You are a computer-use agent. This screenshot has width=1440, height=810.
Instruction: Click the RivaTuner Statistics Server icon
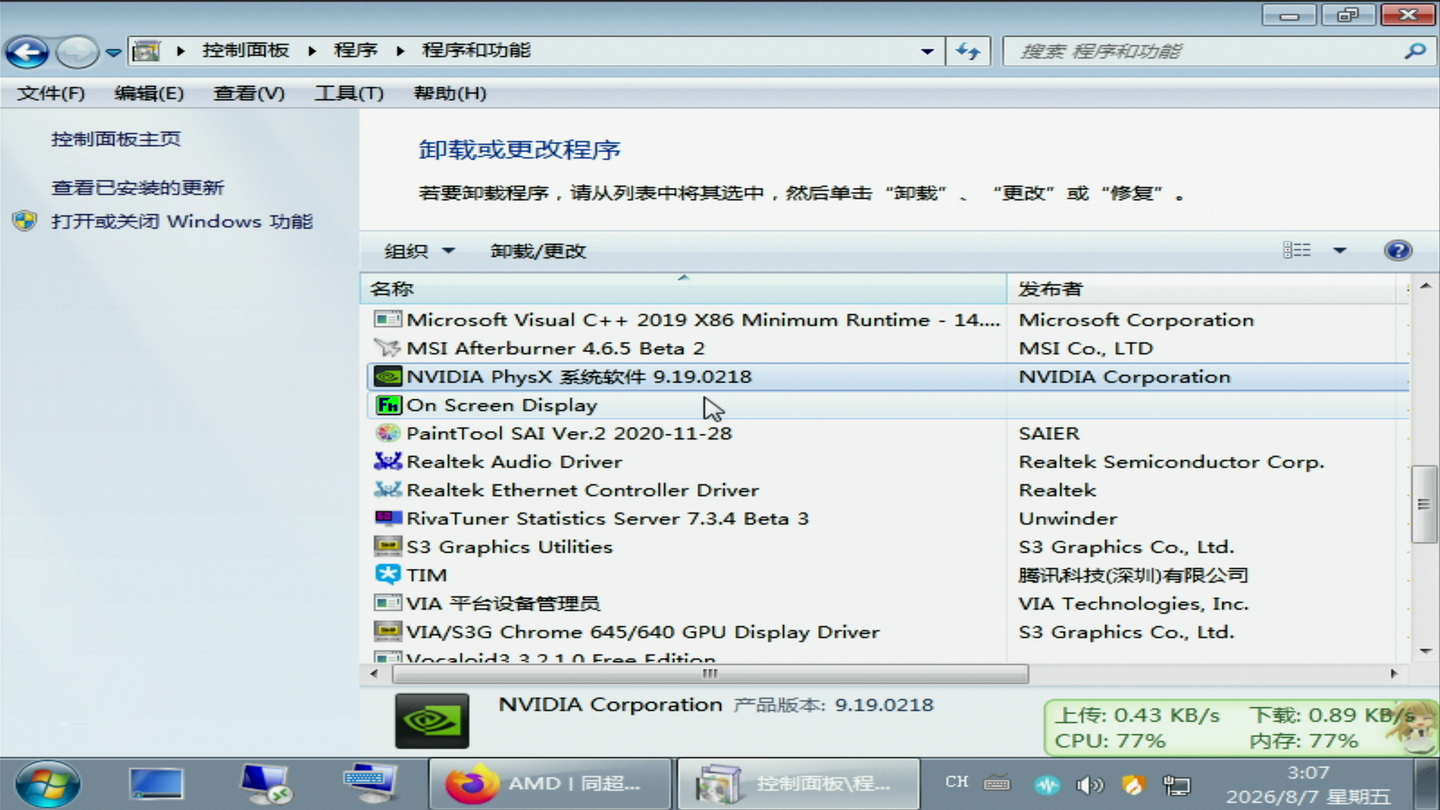click(x=388, y=518)
